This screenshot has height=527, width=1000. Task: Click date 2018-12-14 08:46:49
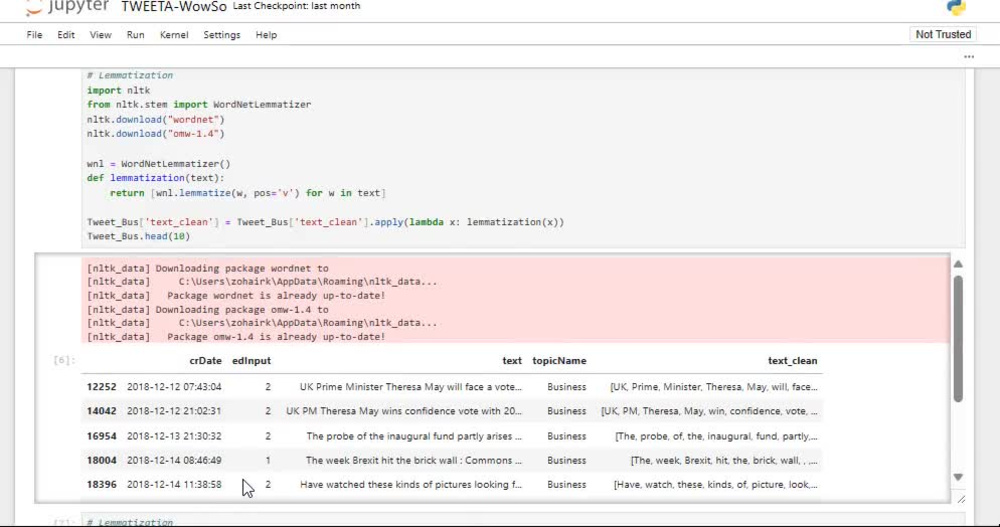pos(174,460)
